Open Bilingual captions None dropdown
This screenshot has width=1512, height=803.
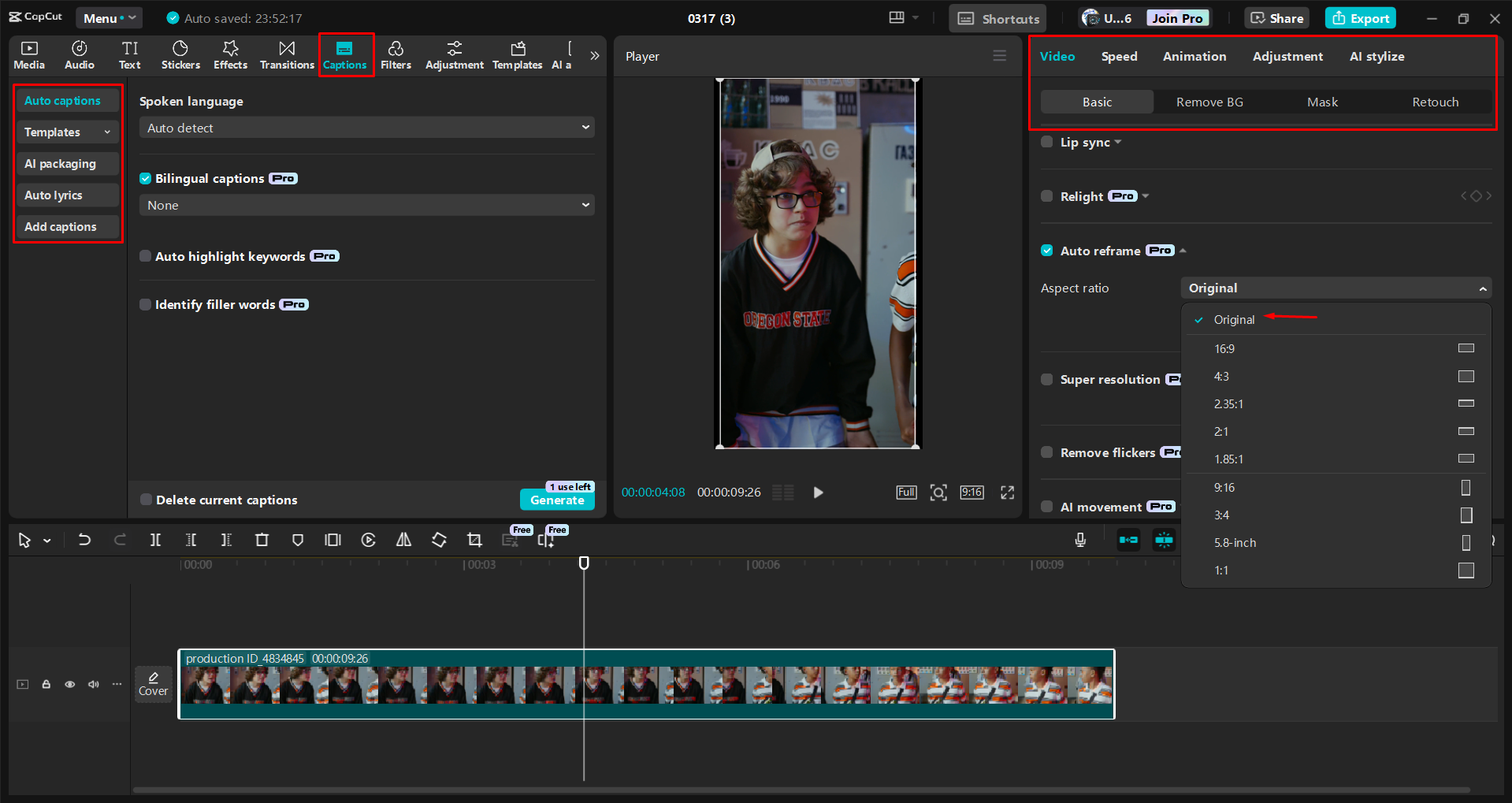pyautogui.click(x=367, y=205)
